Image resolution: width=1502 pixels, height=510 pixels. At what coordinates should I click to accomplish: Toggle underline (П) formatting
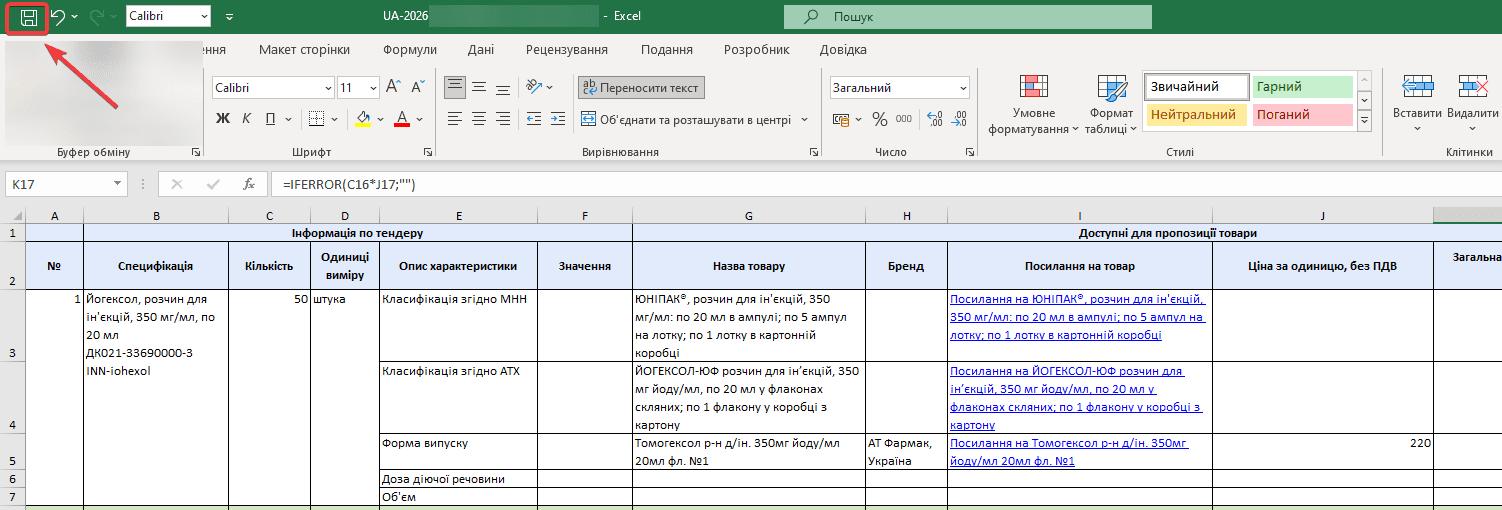pyautogui.click(x=270, y=119)
